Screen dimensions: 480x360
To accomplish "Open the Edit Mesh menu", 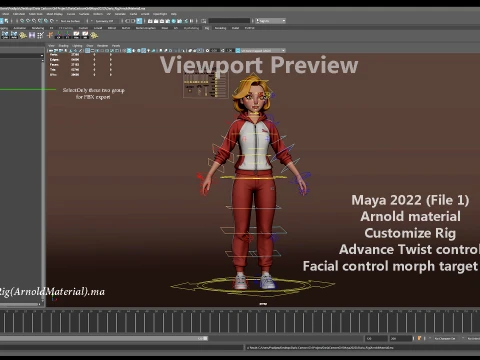I will click(19, 14).
